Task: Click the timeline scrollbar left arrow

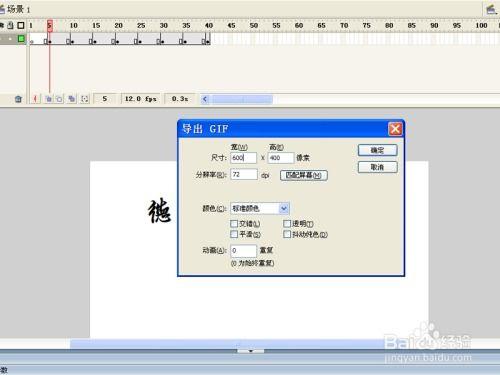Action: pos(205,99)
